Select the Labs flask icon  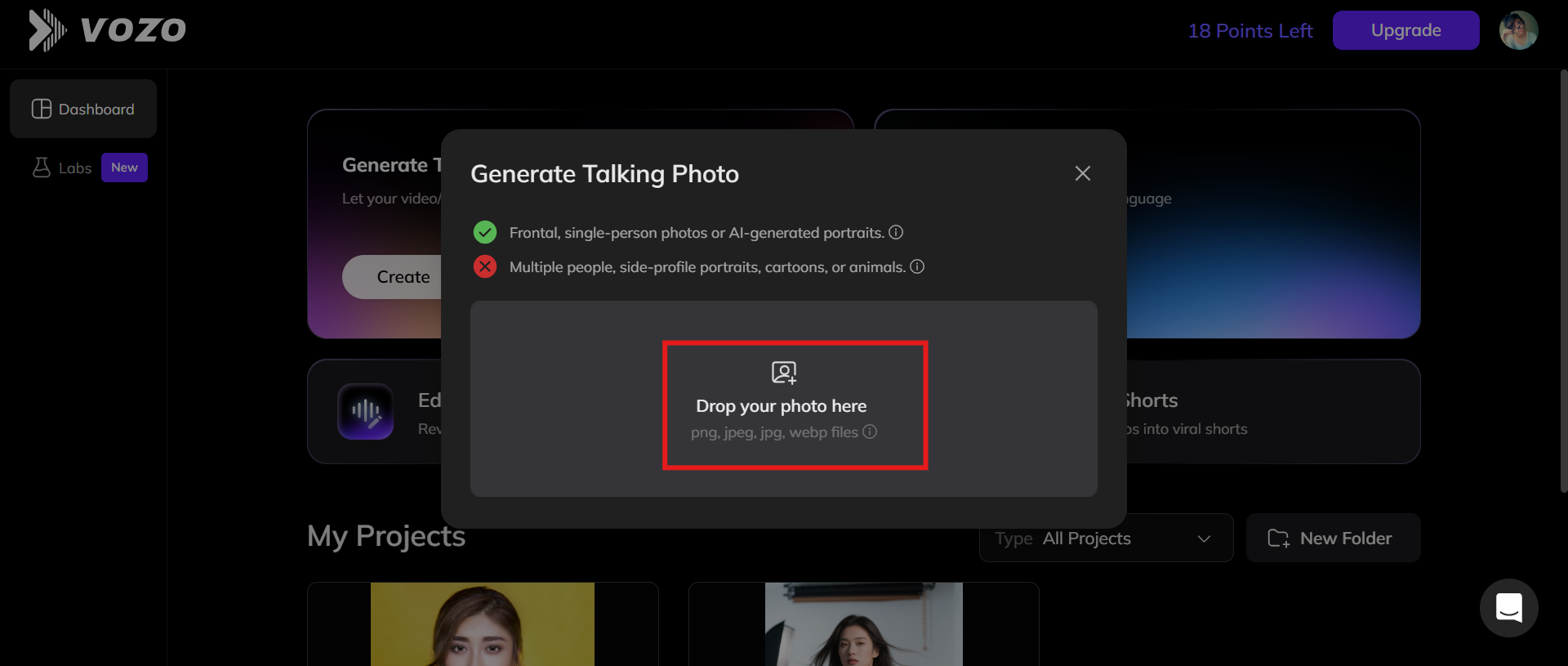click(x=42, y=168)
